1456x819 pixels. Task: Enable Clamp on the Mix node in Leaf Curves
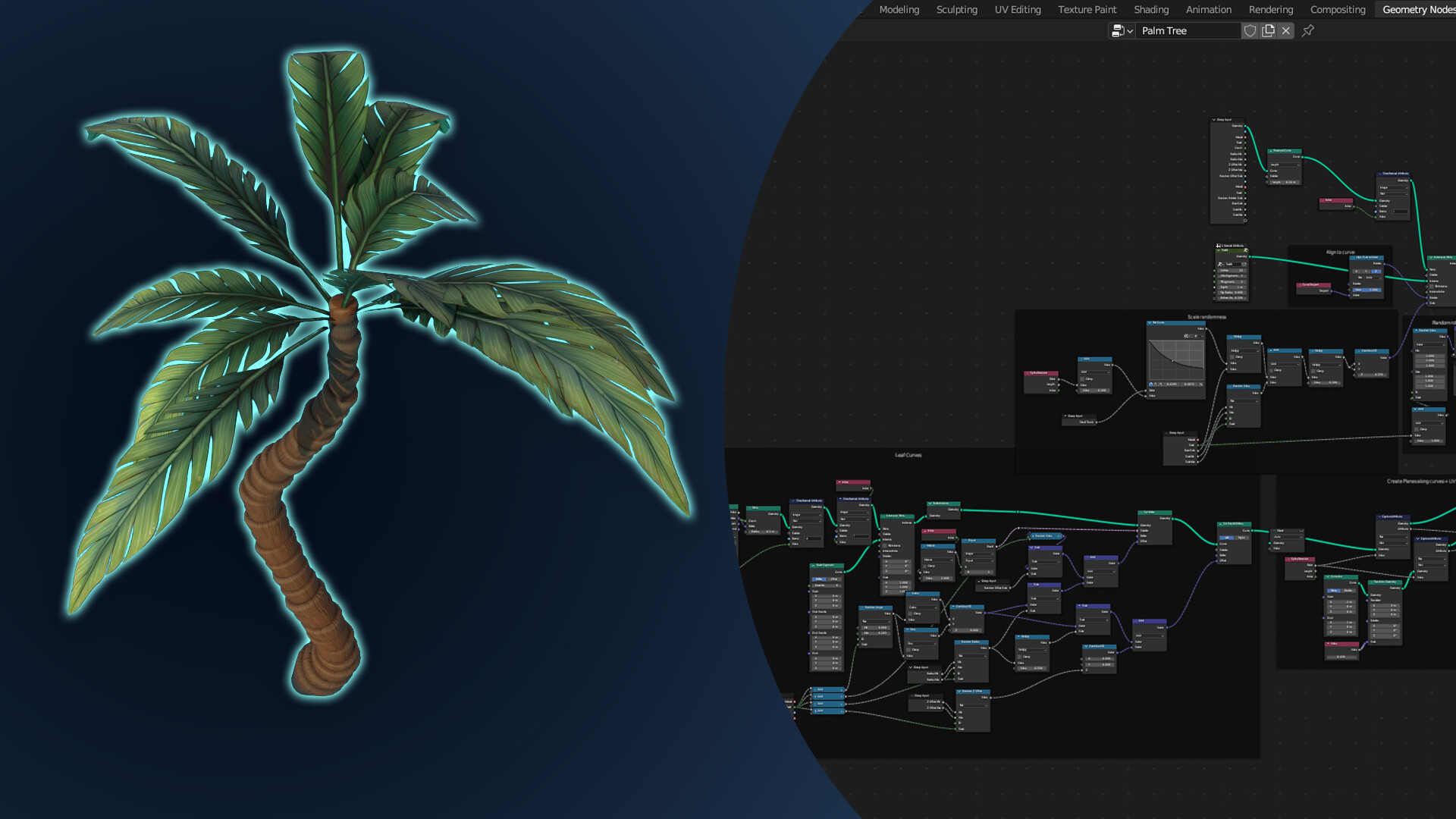point(924,566)
